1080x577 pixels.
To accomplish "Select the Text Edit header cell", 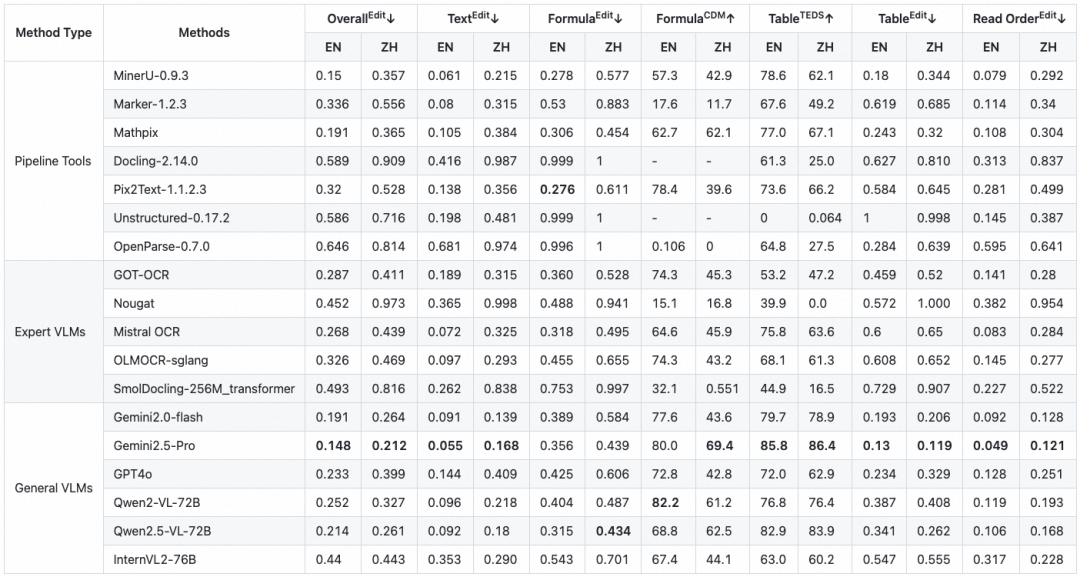I will point(473,18).
